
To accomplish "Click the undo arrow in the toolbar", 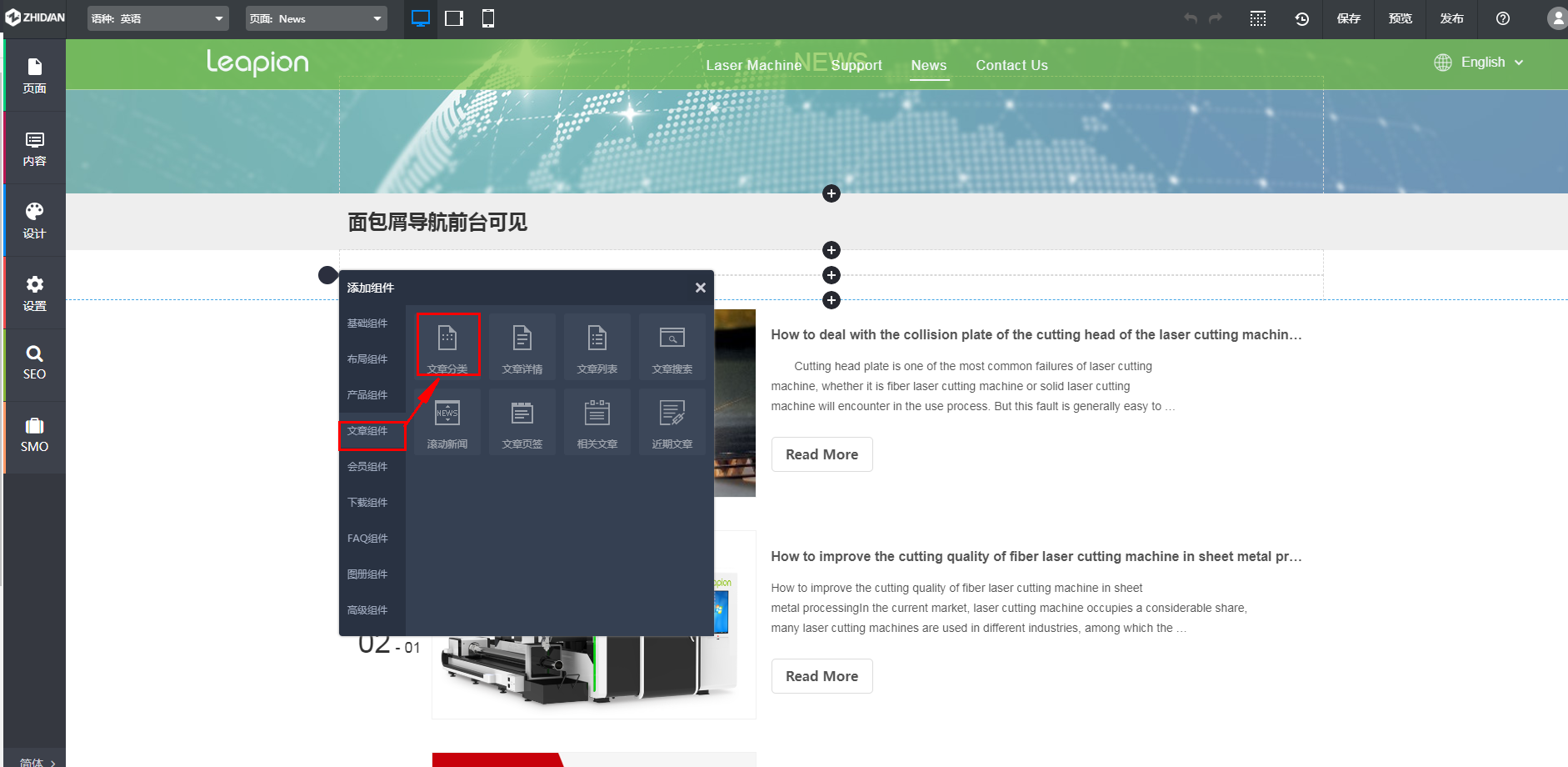I will pos(1191,18).
